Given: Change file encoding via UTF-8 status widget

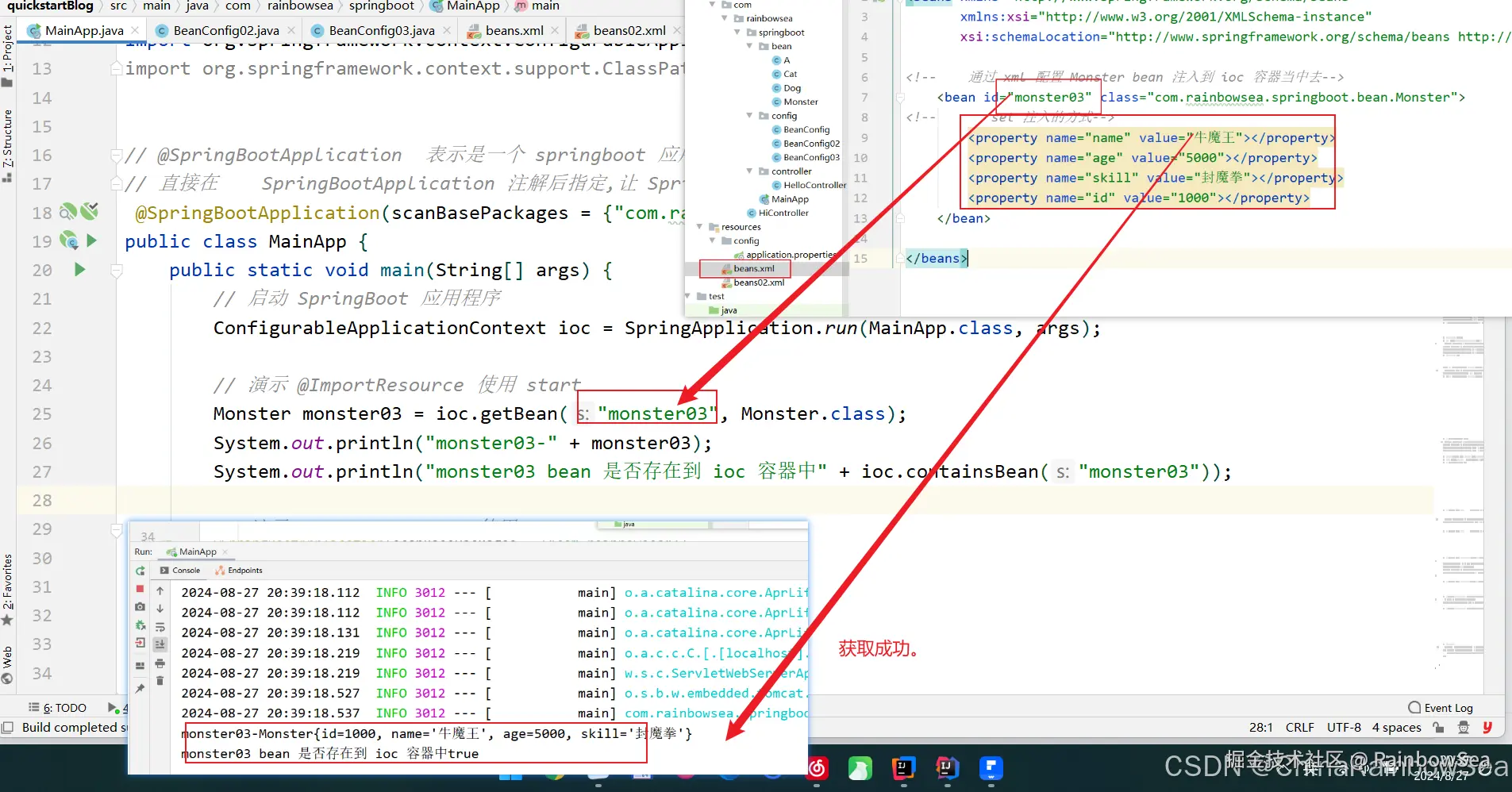Looking at the screenshot, I should (1344, 727).
